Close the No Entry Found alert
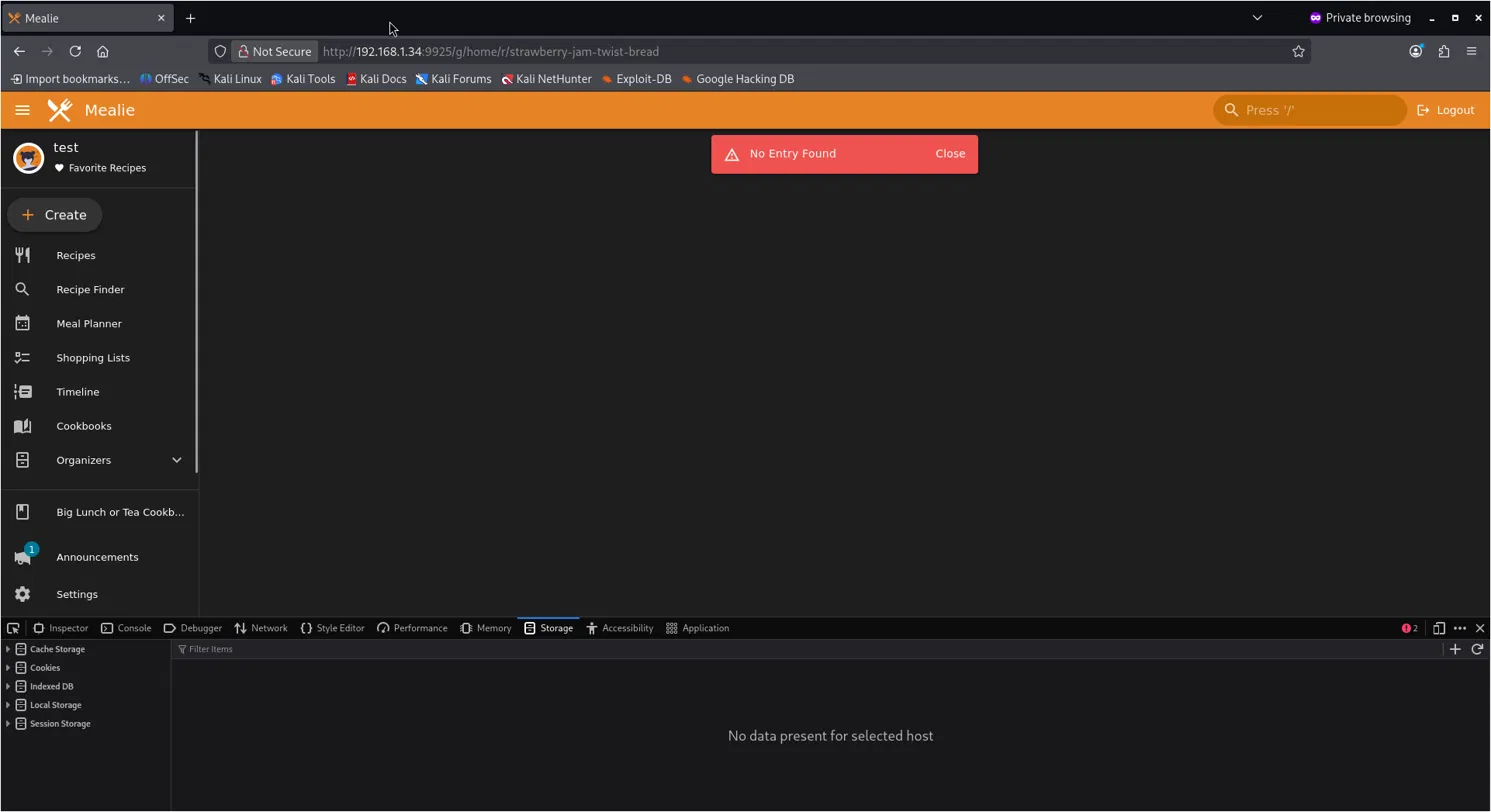 click(x=950, y=154)
